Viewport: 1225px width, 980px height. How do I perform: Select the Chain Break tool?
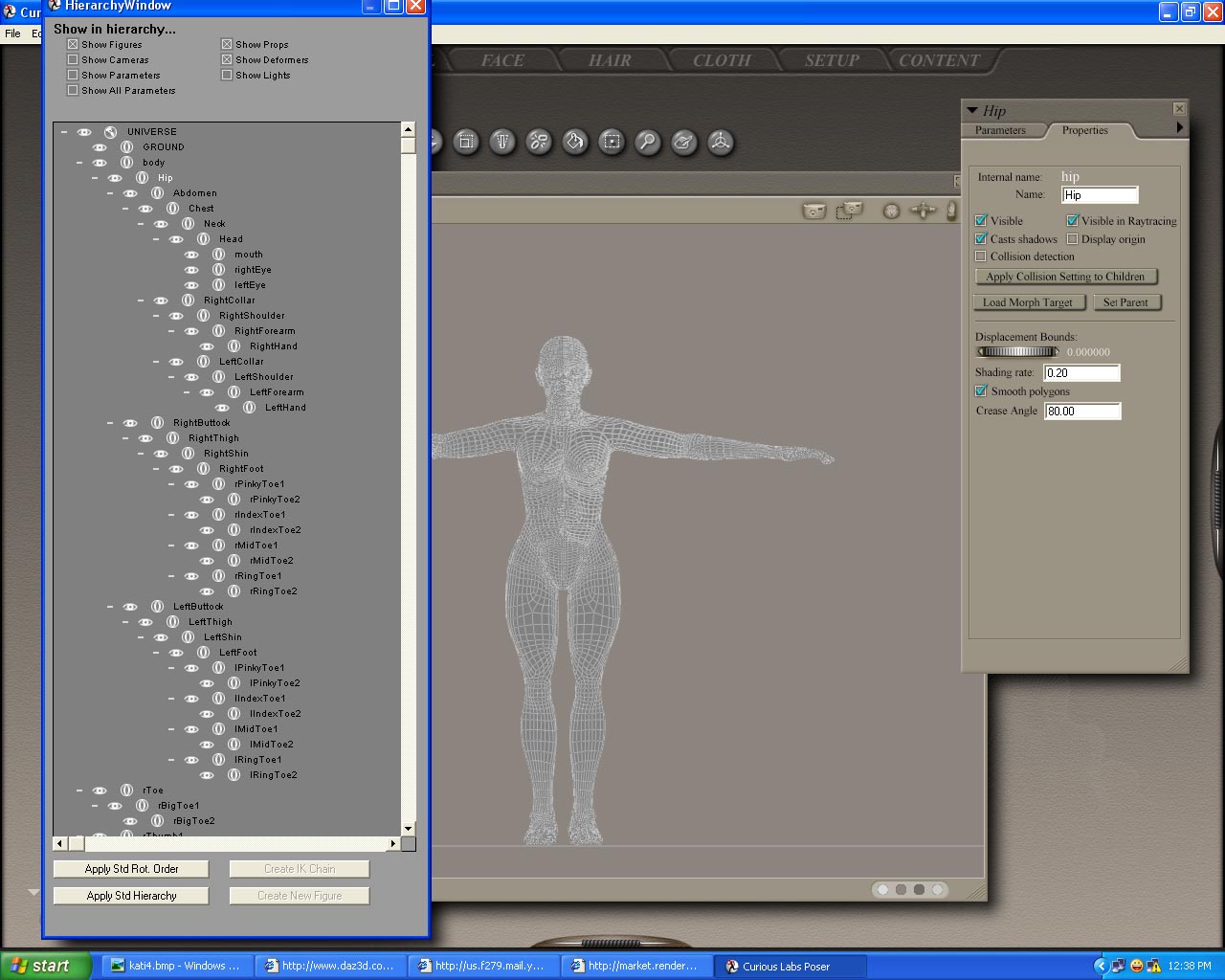click(x=539, y=143)
